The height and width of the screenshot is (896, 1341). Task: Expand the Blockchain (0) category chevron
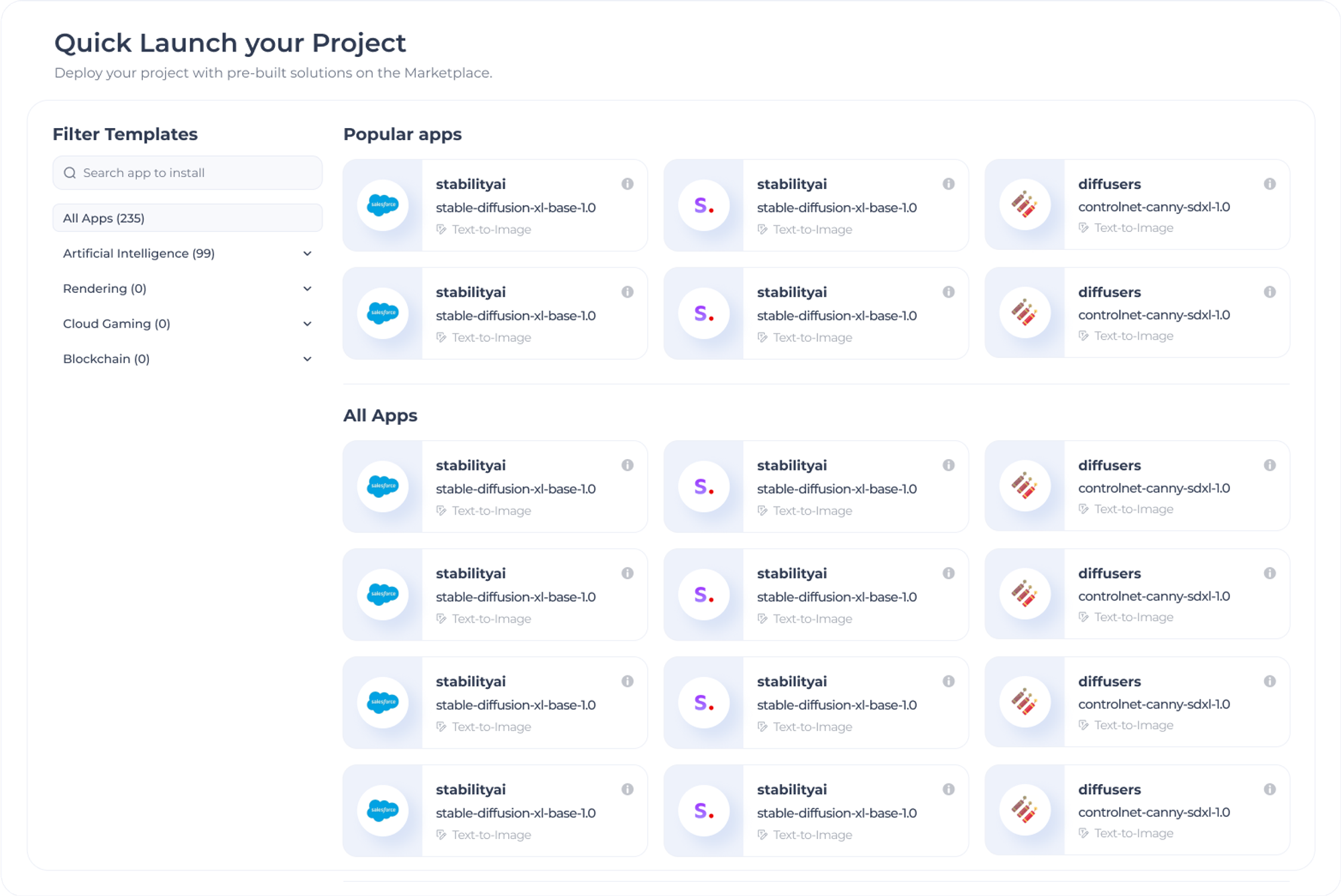[x=307, y=359]
